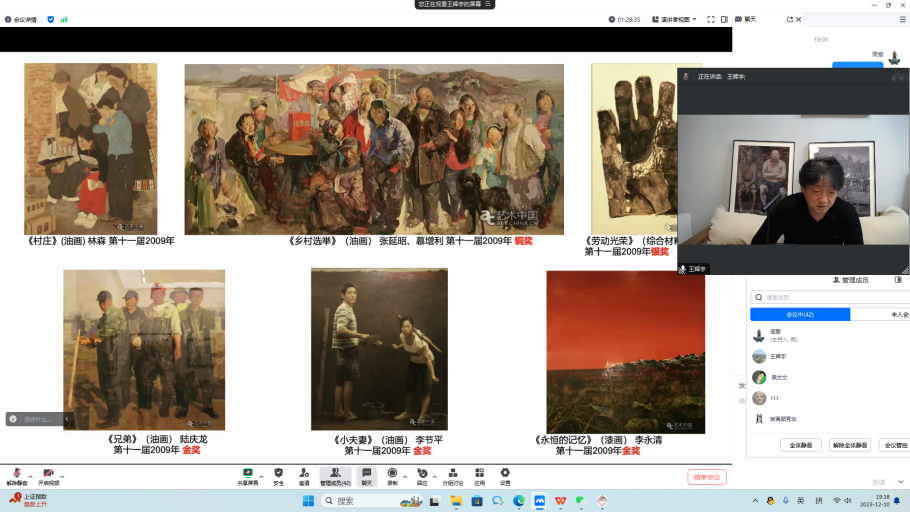The height and width of the screenshot is (512, 910).
Task: Switch to the 会议中(42) tab
Action: tap(800, 314)
